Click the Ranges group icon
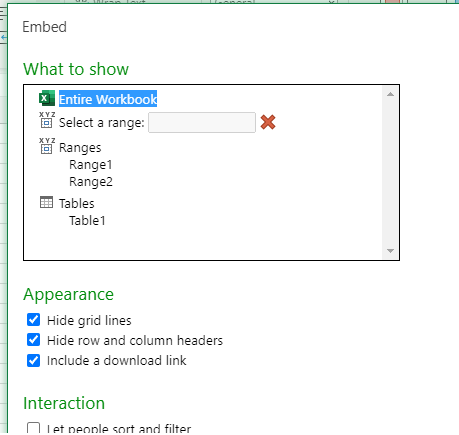Screen dimensions: 459x435 (47, 146)
